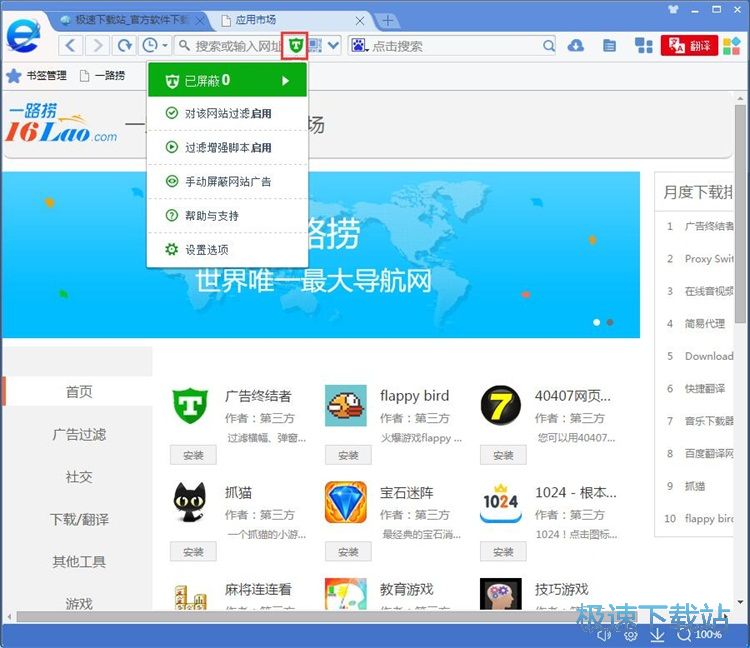The width and height of the screenshot is (750, 648).
Task: Click the mute sound icon in status bar
Action: tap(604, 634)
